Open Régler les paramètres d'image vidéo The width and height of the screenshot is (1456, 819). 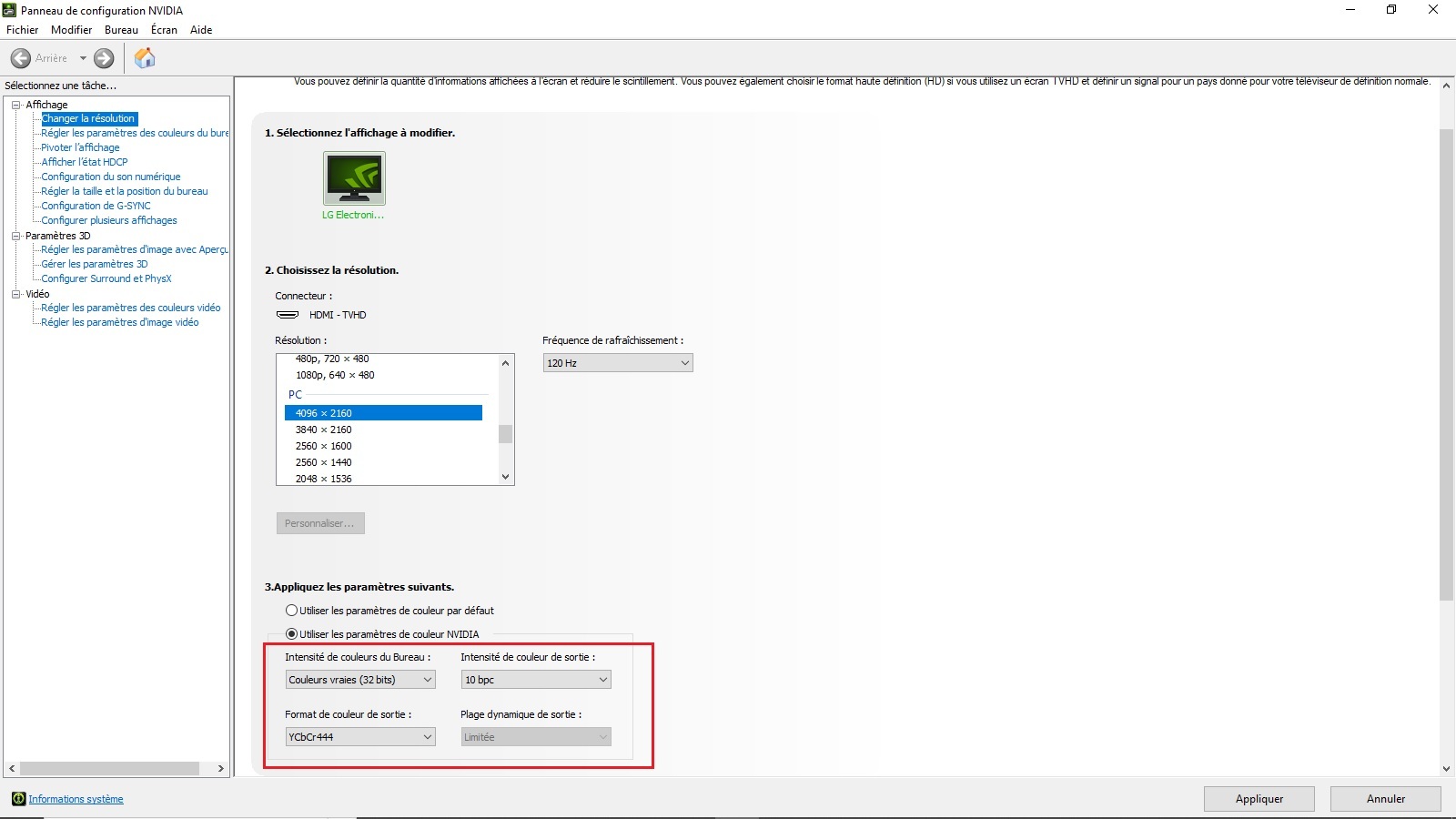click(x=120, y=322)
